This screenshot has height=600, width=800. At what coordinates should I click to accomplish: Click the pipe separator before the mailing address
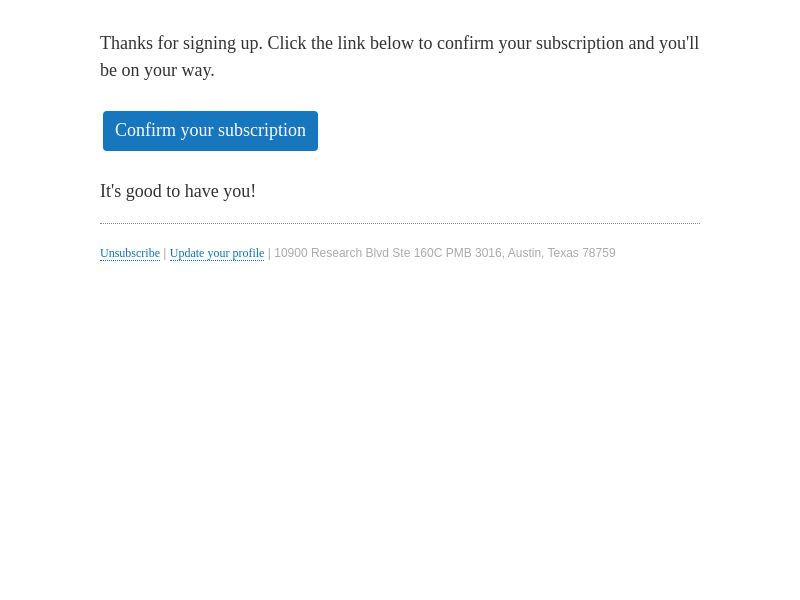pos(269,253)
